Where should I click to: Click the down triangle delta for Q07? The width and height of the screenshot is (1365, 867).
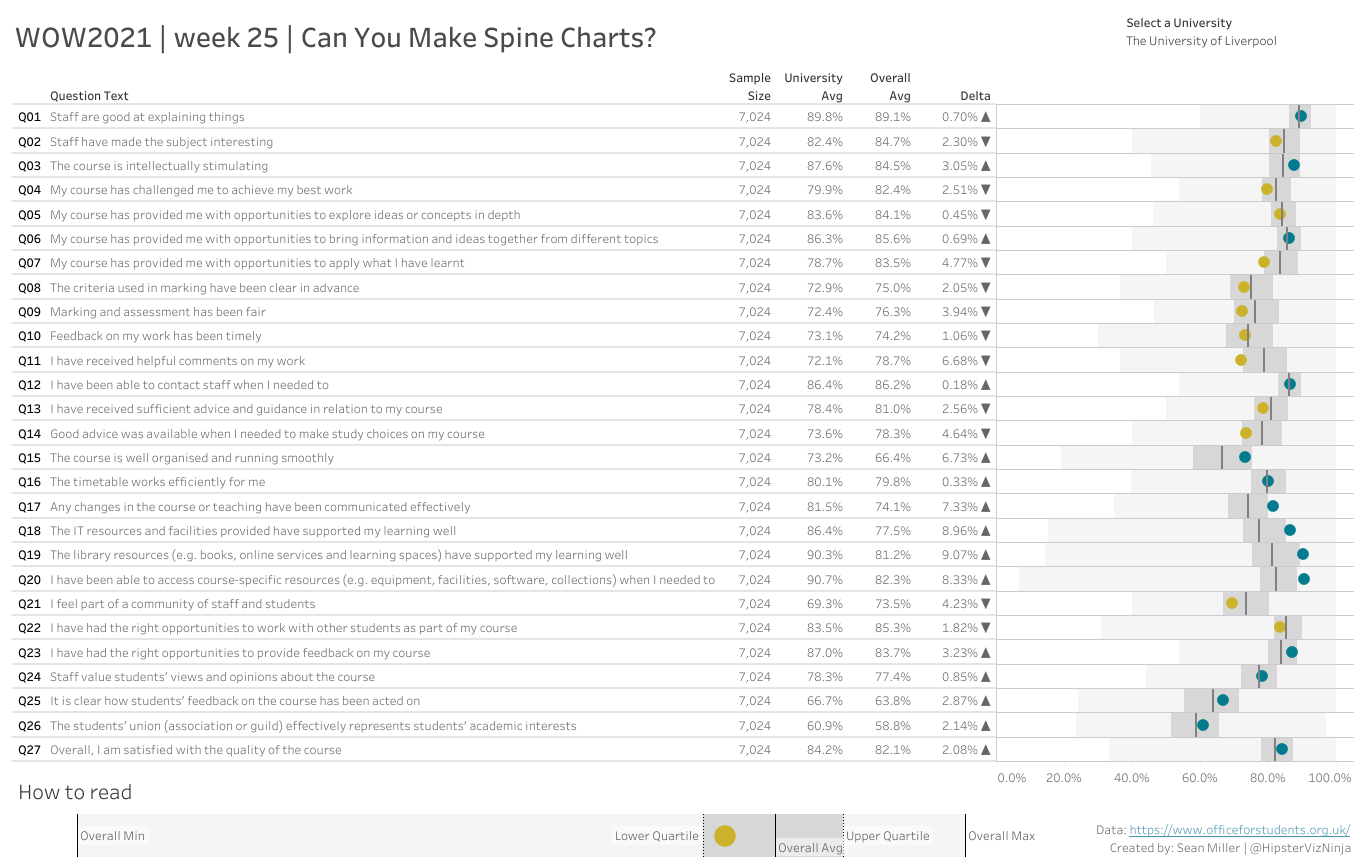click(986, 263)
